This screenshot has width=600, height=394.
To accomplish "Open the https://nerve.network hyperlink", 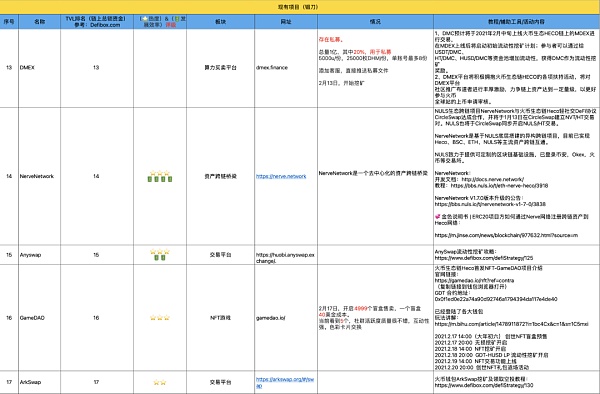I will 281,176.
